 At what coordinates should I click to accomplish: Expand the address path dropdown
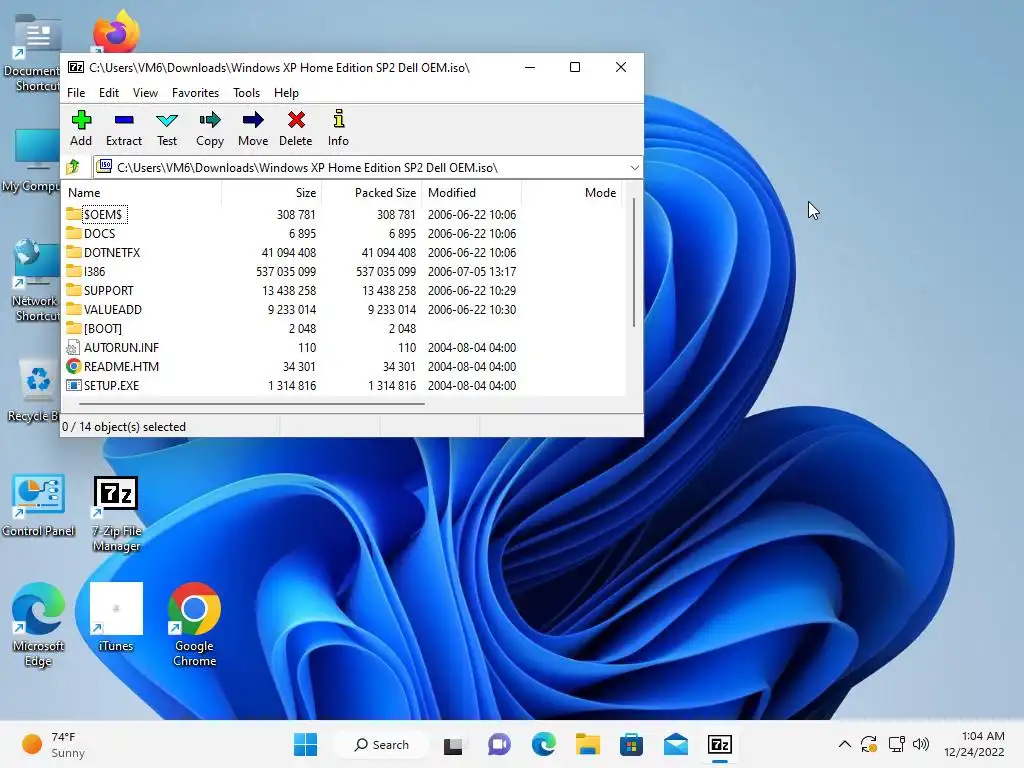[634, 168]
